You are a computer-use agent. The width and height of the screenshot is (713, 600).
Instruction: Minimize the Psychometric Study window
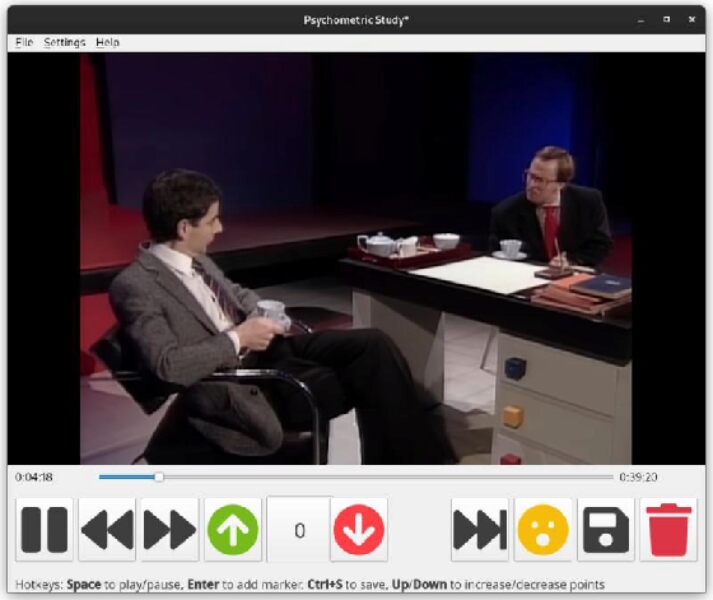click(642, 19)
